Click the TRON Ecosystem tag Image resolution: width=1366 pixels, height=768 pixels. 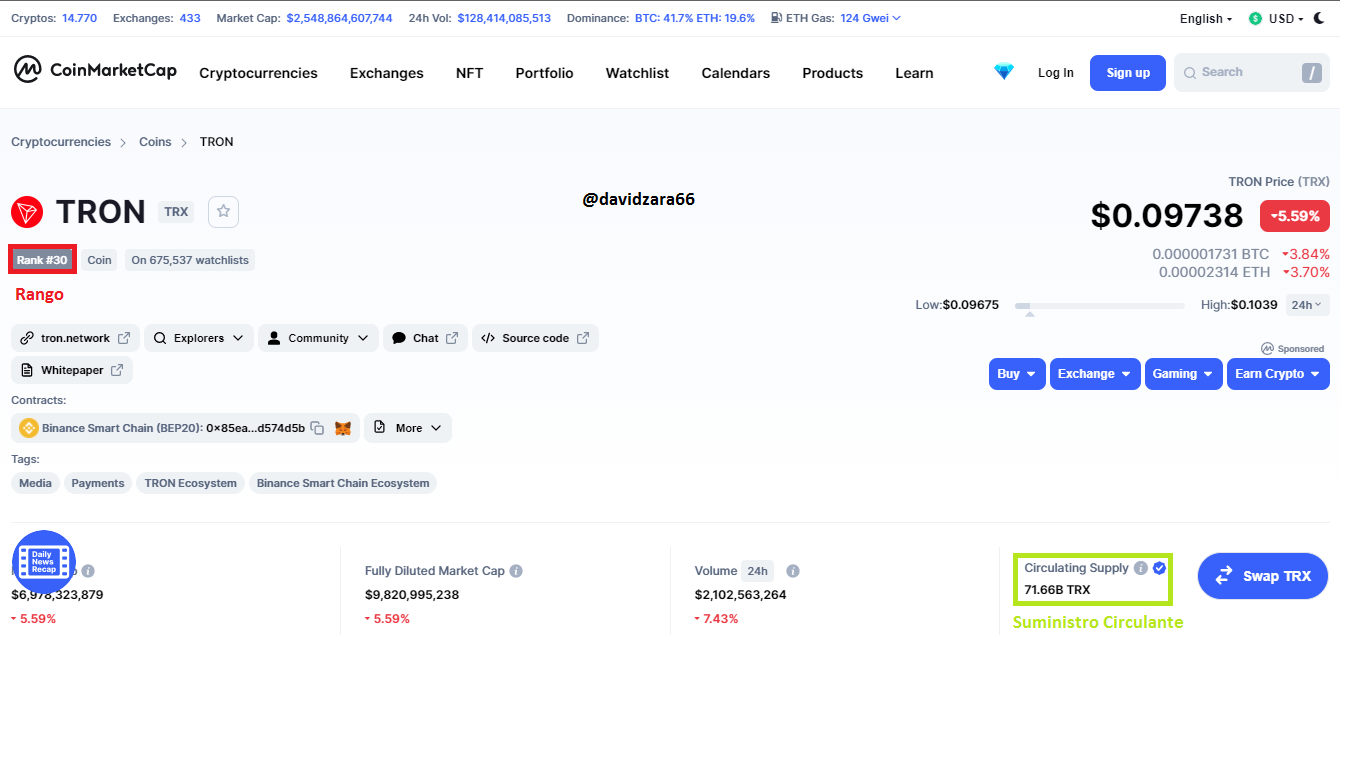tap(190, 483)
